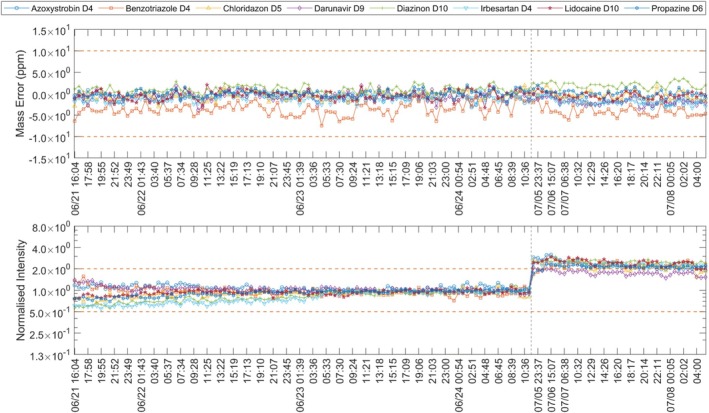Click the Mass Error (ppm) axis label
Screen dimensions: 709x413
pyautogui.click(x=20, y=93)
